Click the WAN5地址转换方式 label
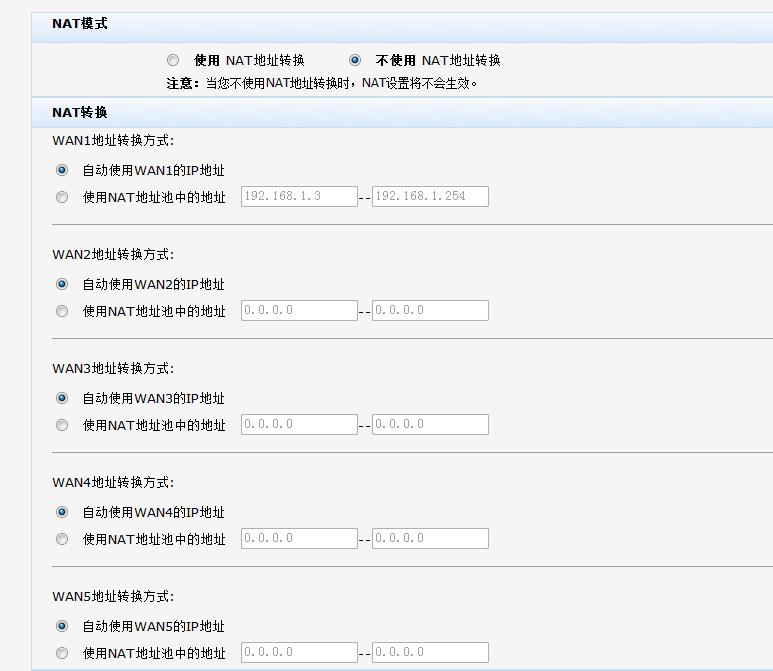The height and width of the screenshot is (671, 773). tap(113, 597)
